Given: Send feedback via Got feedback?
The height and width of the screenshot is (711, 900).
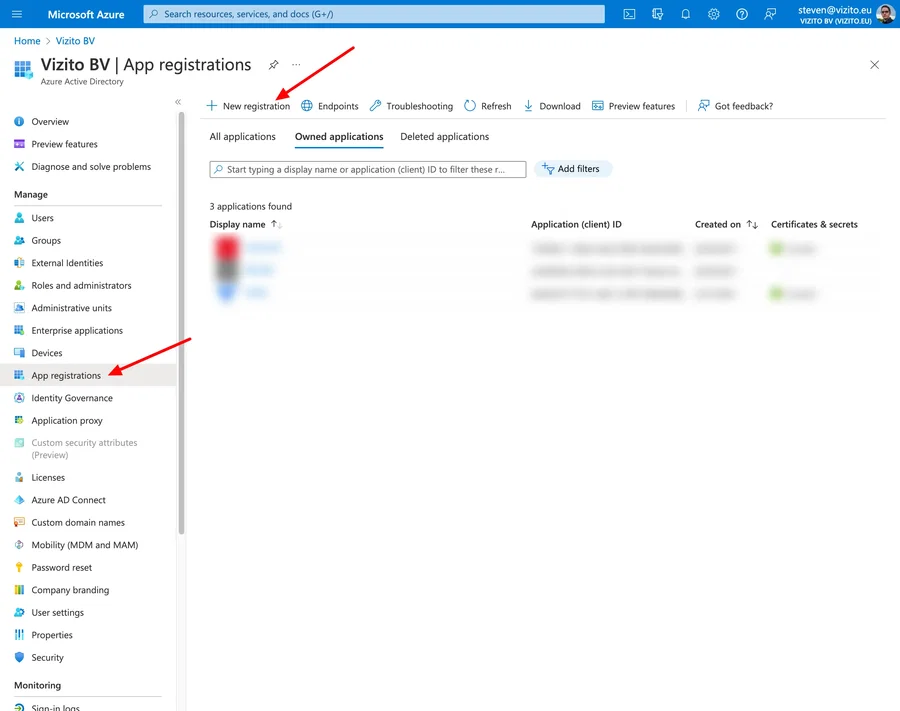Looking at the screenshot, I should click(735, 105).
